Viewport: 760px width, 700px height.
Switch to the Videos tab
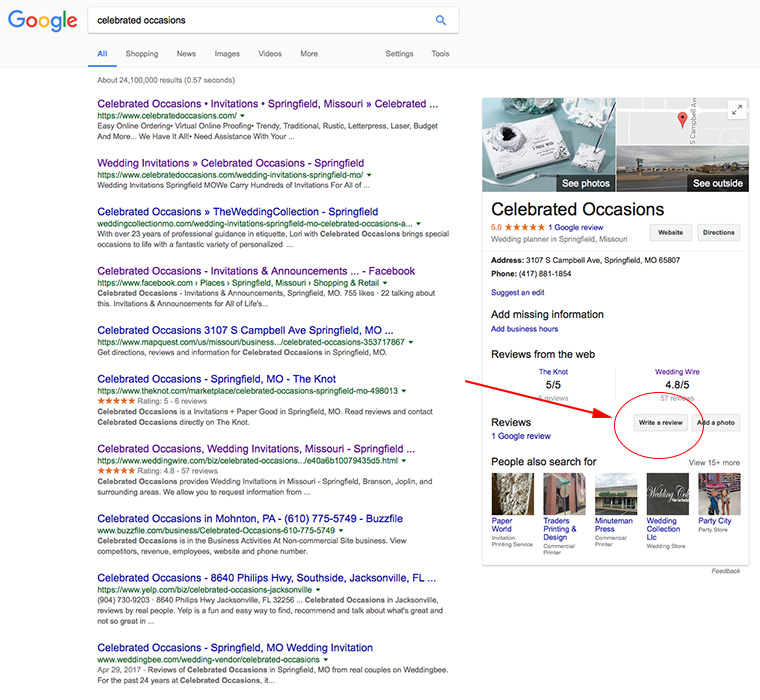coord(269,54)
